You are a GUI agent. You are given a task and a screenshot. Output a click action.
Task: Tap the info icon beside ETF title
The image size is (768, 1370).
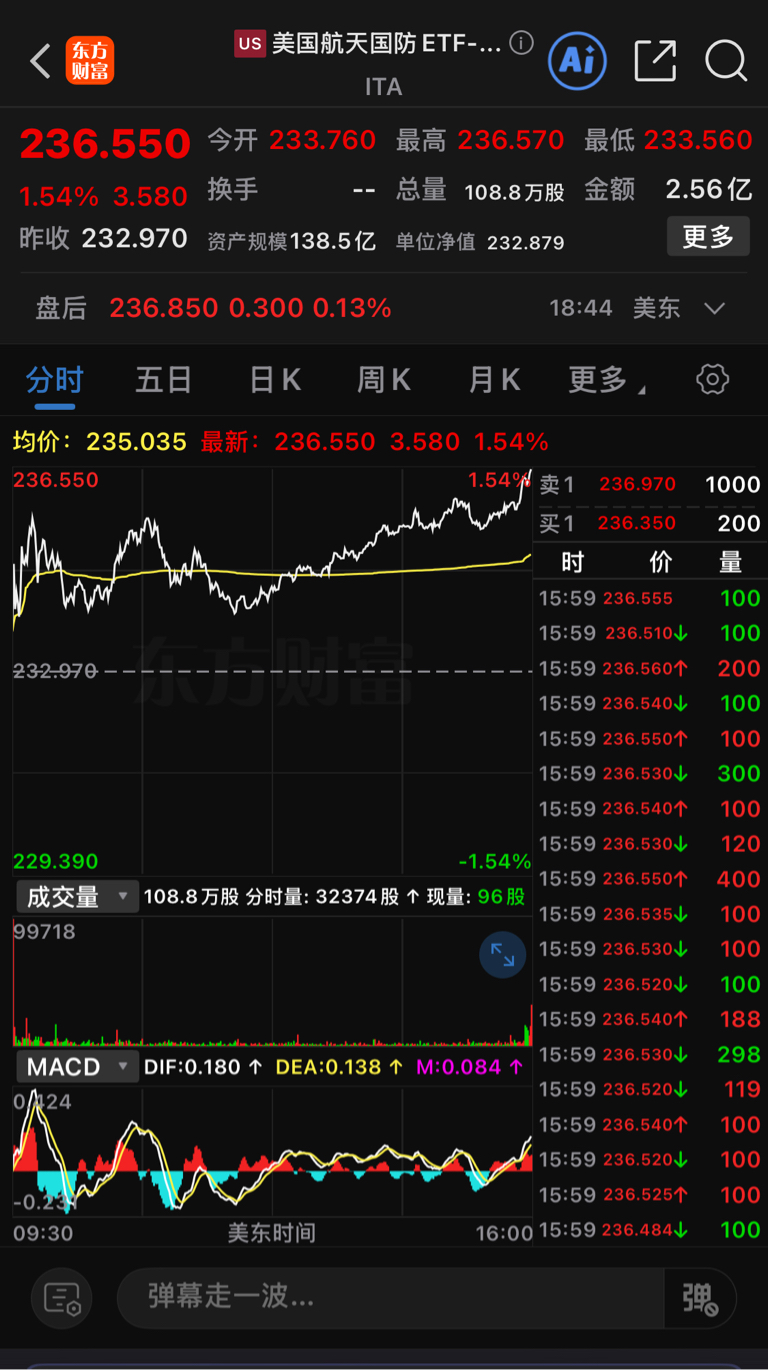click(x=521, y=43)
